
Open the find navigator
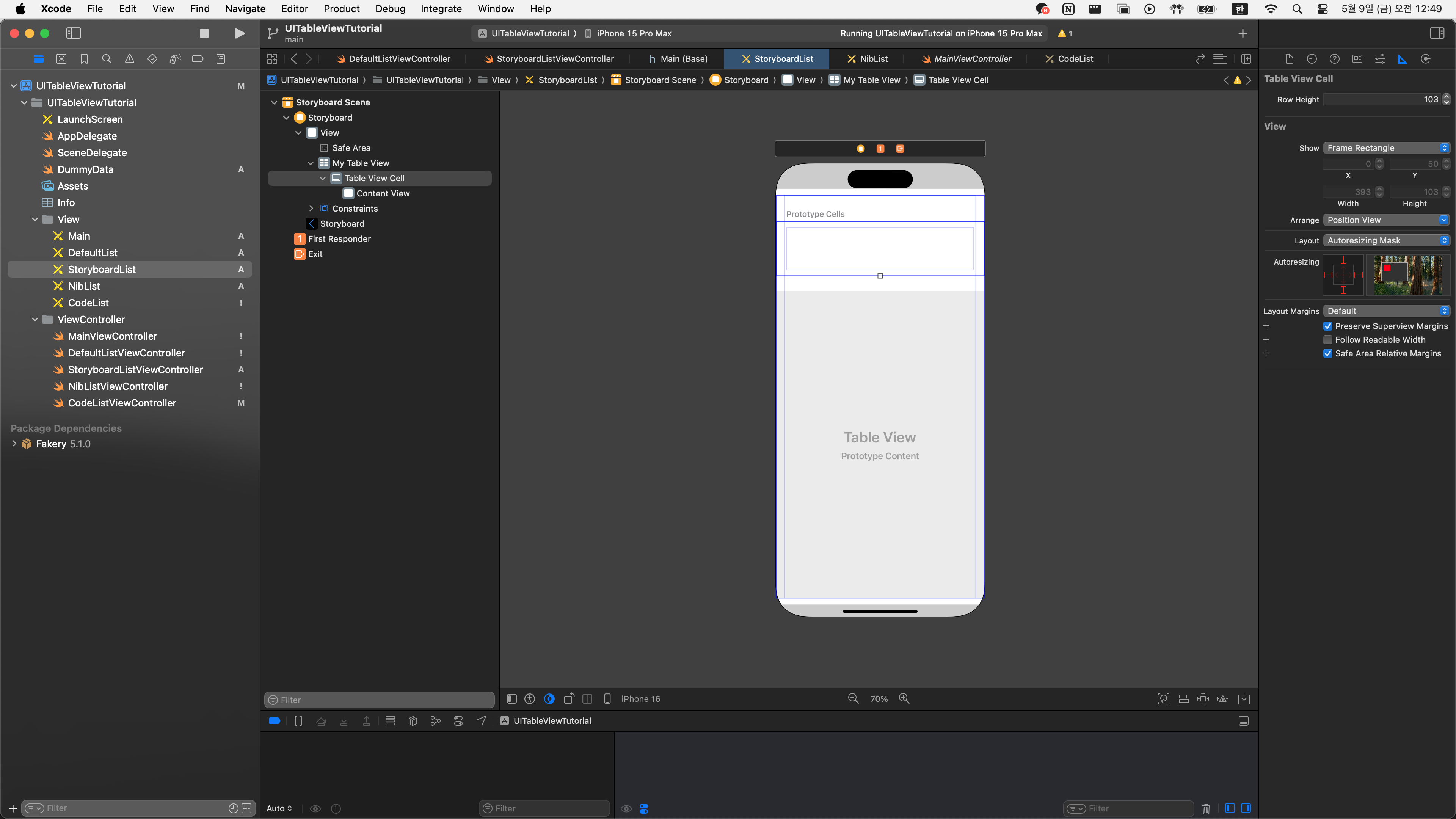point(106,59)
